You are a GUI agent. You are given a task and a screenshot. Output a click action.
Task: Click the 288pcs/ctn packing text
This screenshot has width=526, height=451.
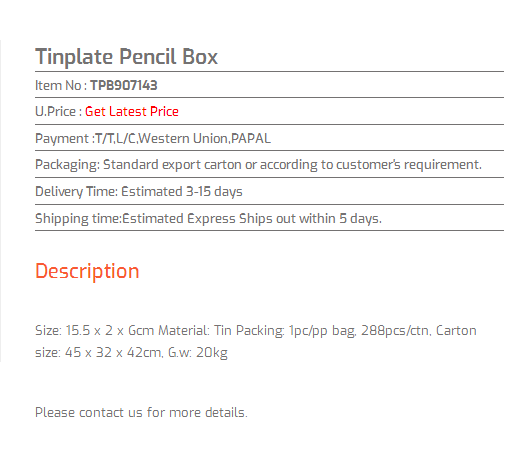pyautogui.click(x=396, y=331)
